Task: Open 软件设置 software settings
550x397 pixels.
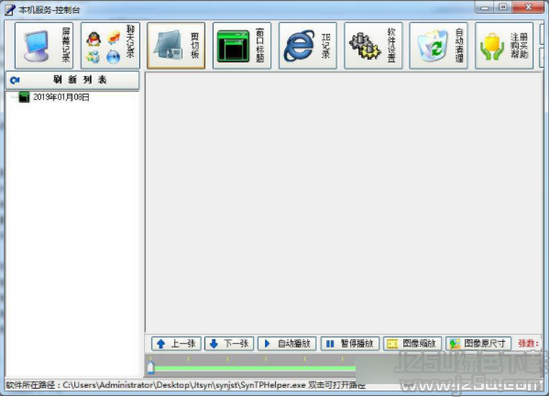Action: 373,46
